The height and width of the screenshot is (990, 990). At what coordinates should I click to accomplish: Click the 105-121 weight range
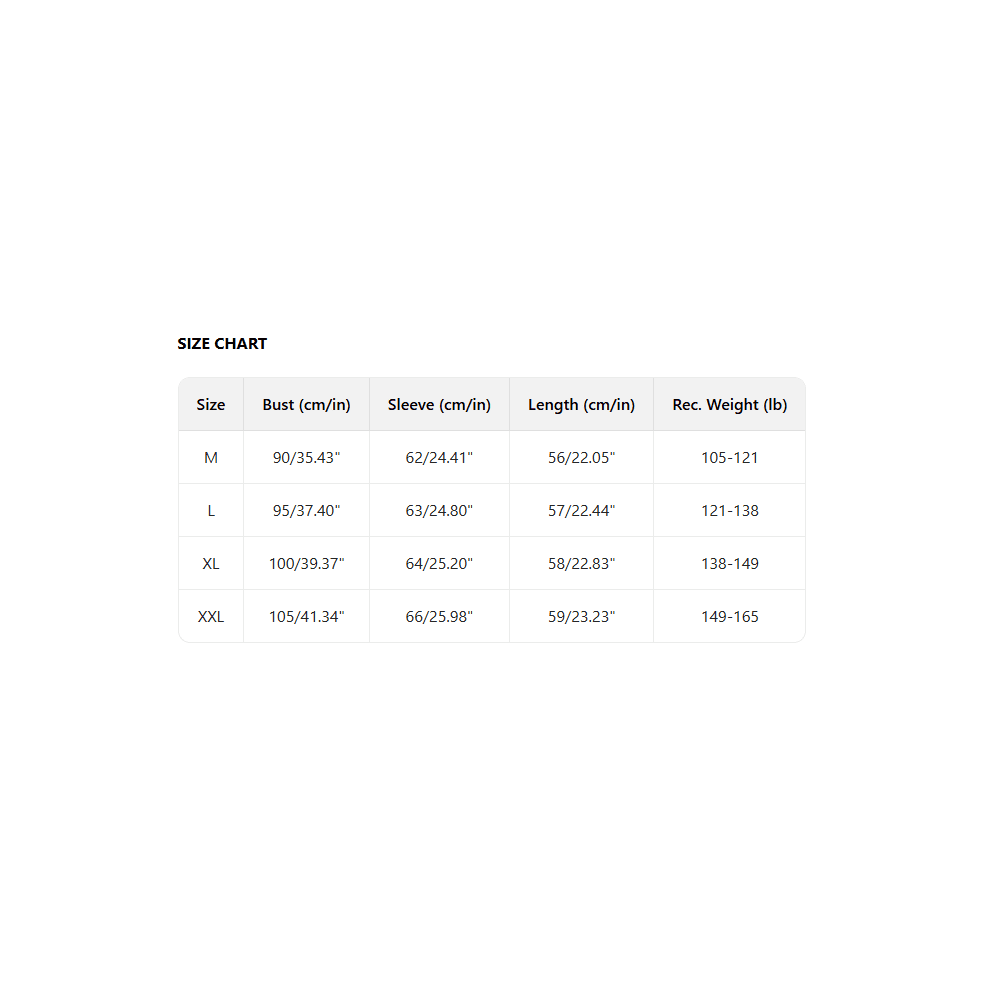pos(729,458)
